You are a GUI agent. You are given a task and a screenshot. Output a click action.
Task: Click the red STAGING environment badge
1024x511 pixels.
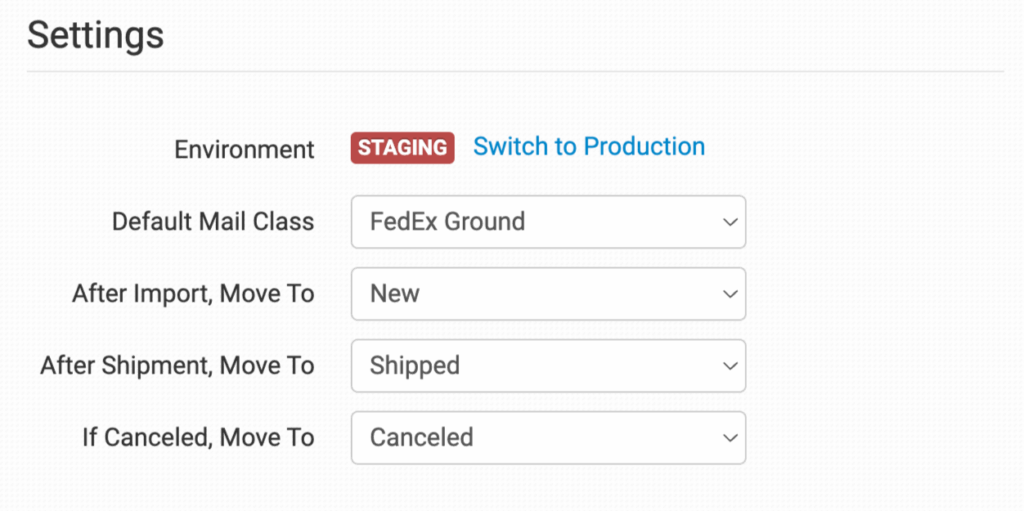pyautogui.click(x=402, y=148)
